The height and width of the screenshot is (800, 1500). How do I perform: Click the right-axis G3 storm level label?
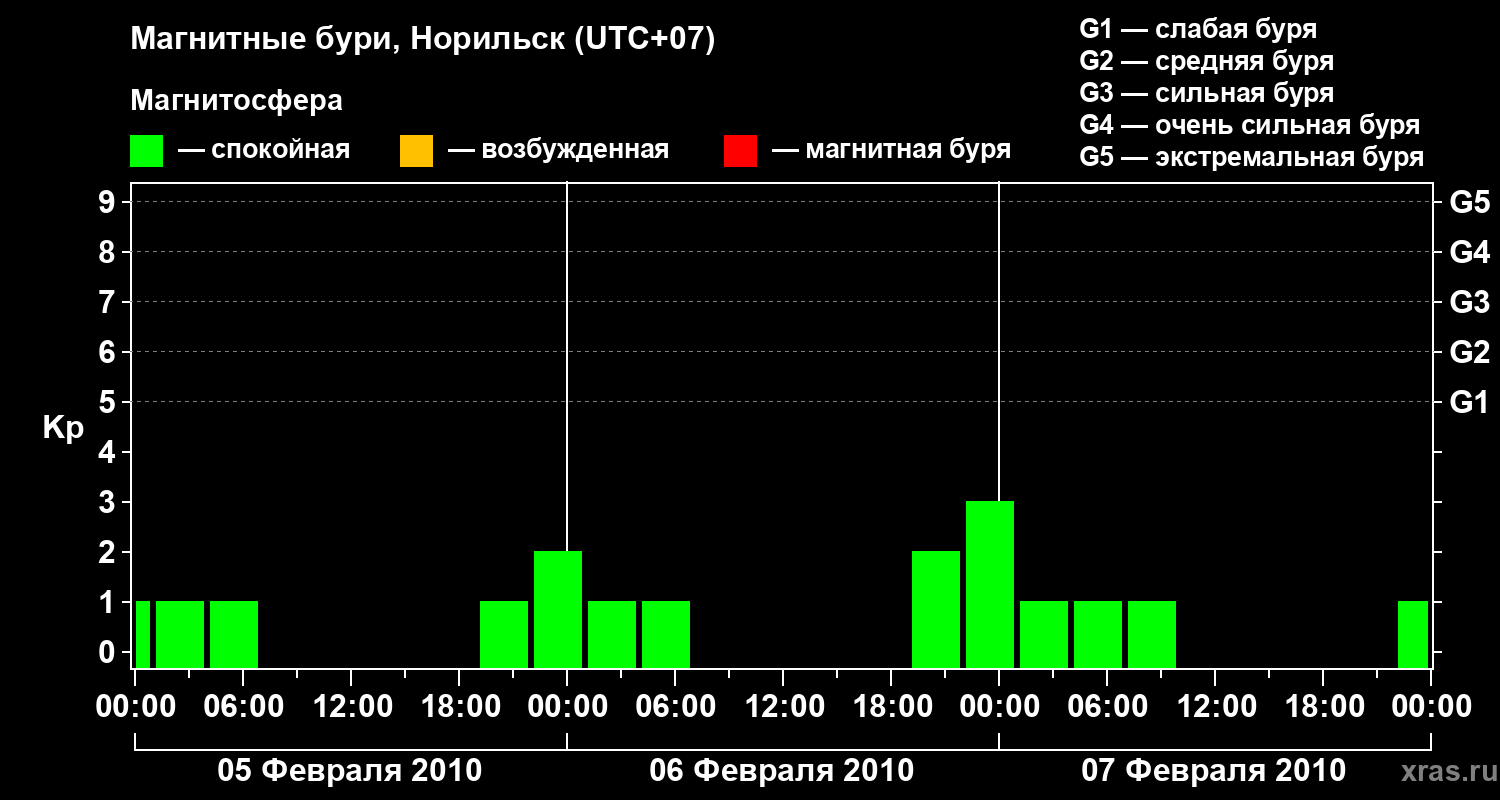click(x=1470, y=302)
